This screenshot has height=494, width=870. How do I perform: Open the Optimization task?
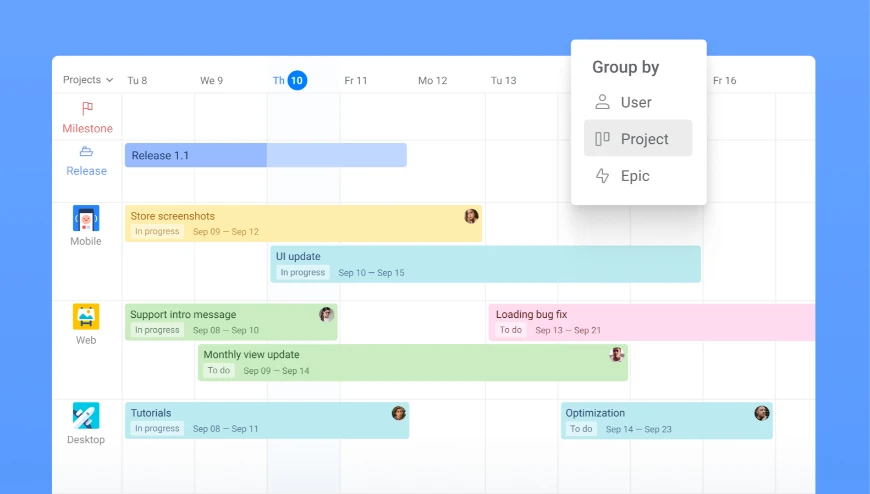point(667,421)
